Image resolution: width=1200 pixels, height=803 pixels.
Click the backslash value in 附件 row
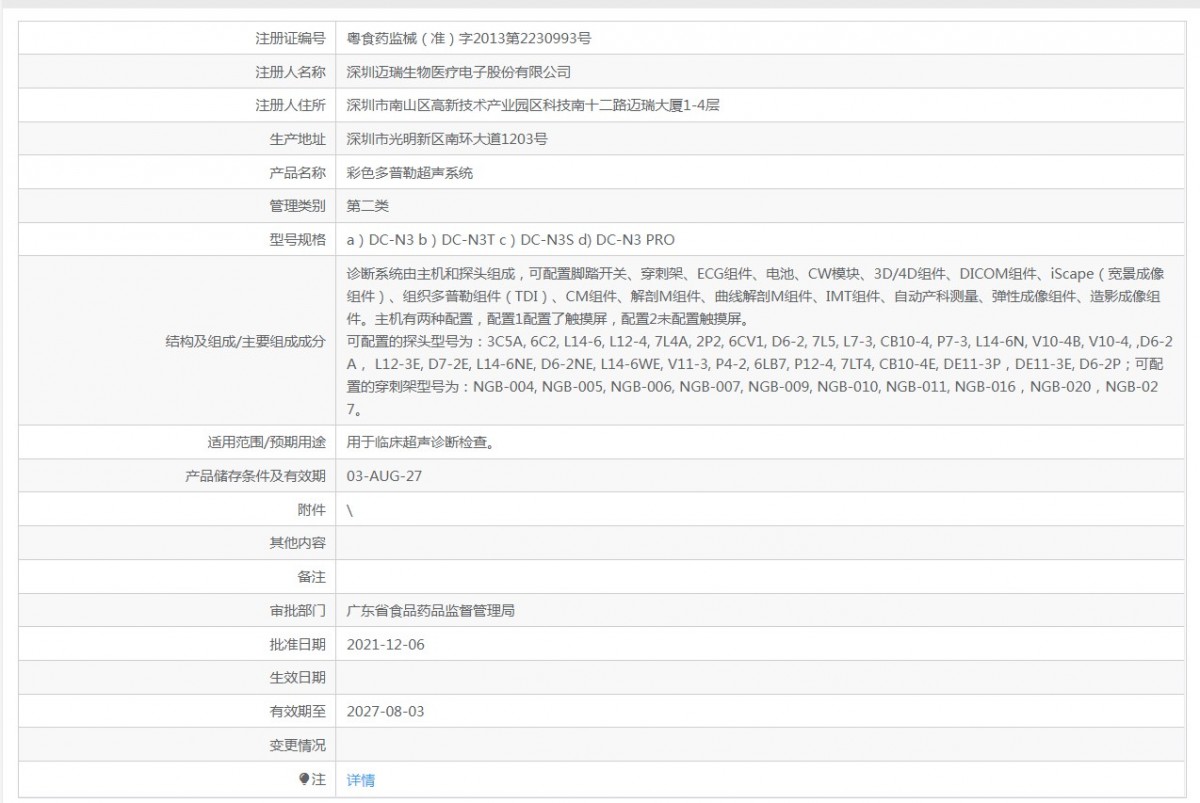point(350,510)
